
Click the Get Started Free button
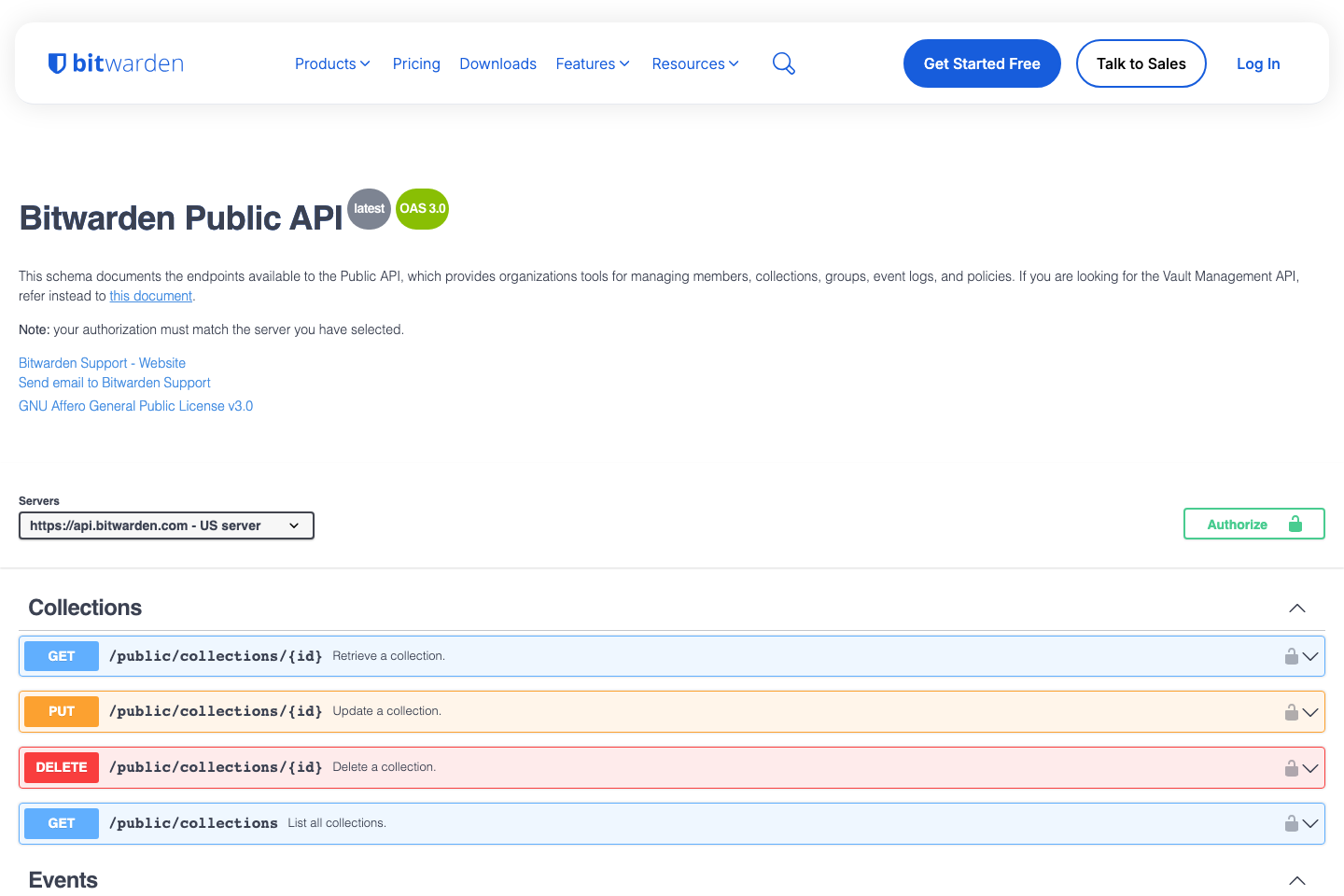coord(982,63)
